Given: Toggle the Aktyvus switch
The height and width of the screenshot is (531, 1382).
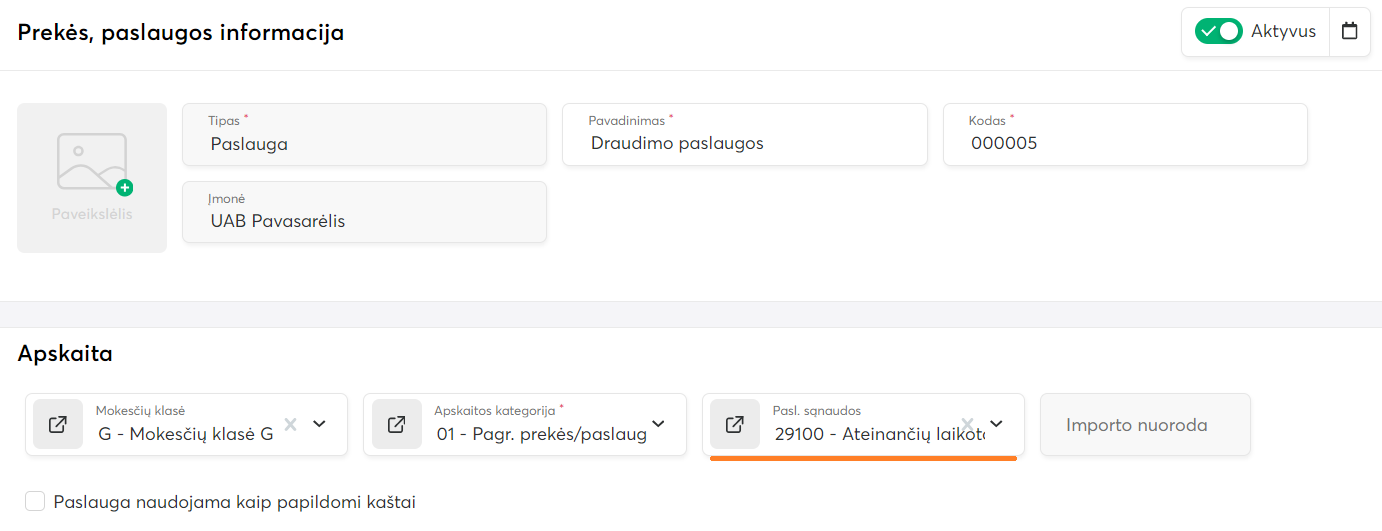Looking at the screenshot, I should [1219, 31].
